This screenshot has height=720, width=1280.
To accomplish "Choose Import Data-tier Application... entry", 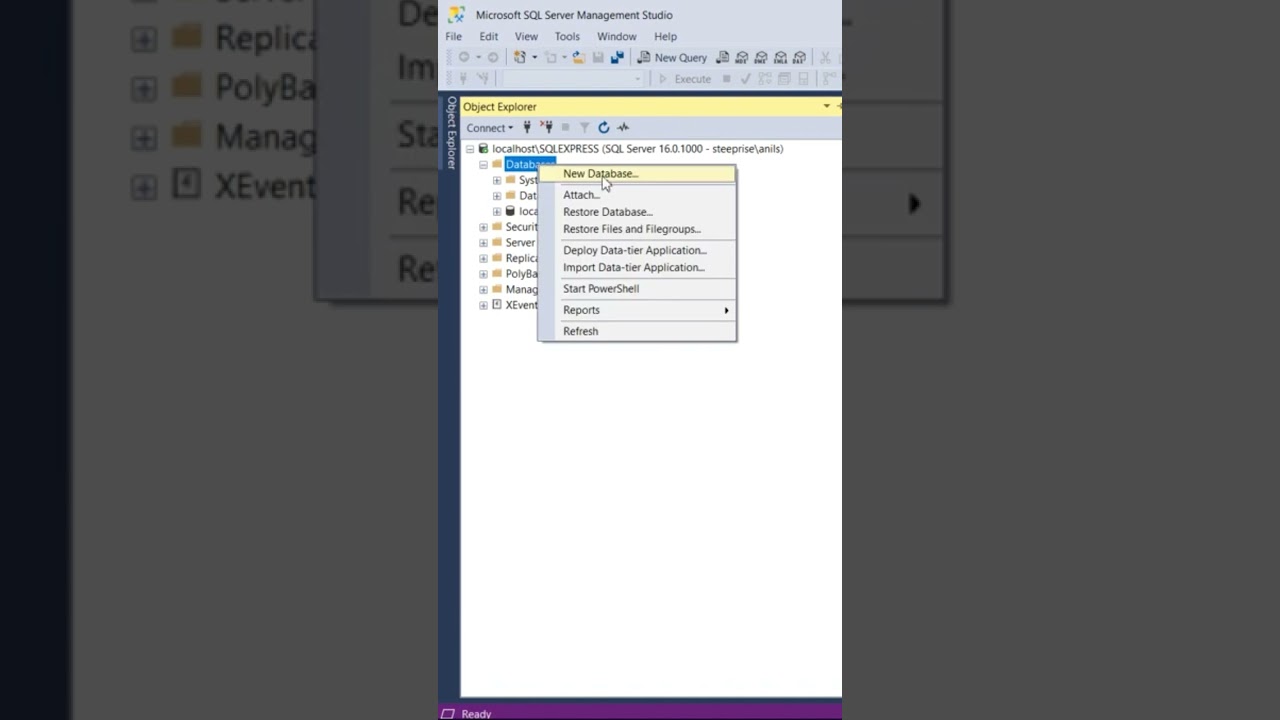I will [x=637, y=267].
